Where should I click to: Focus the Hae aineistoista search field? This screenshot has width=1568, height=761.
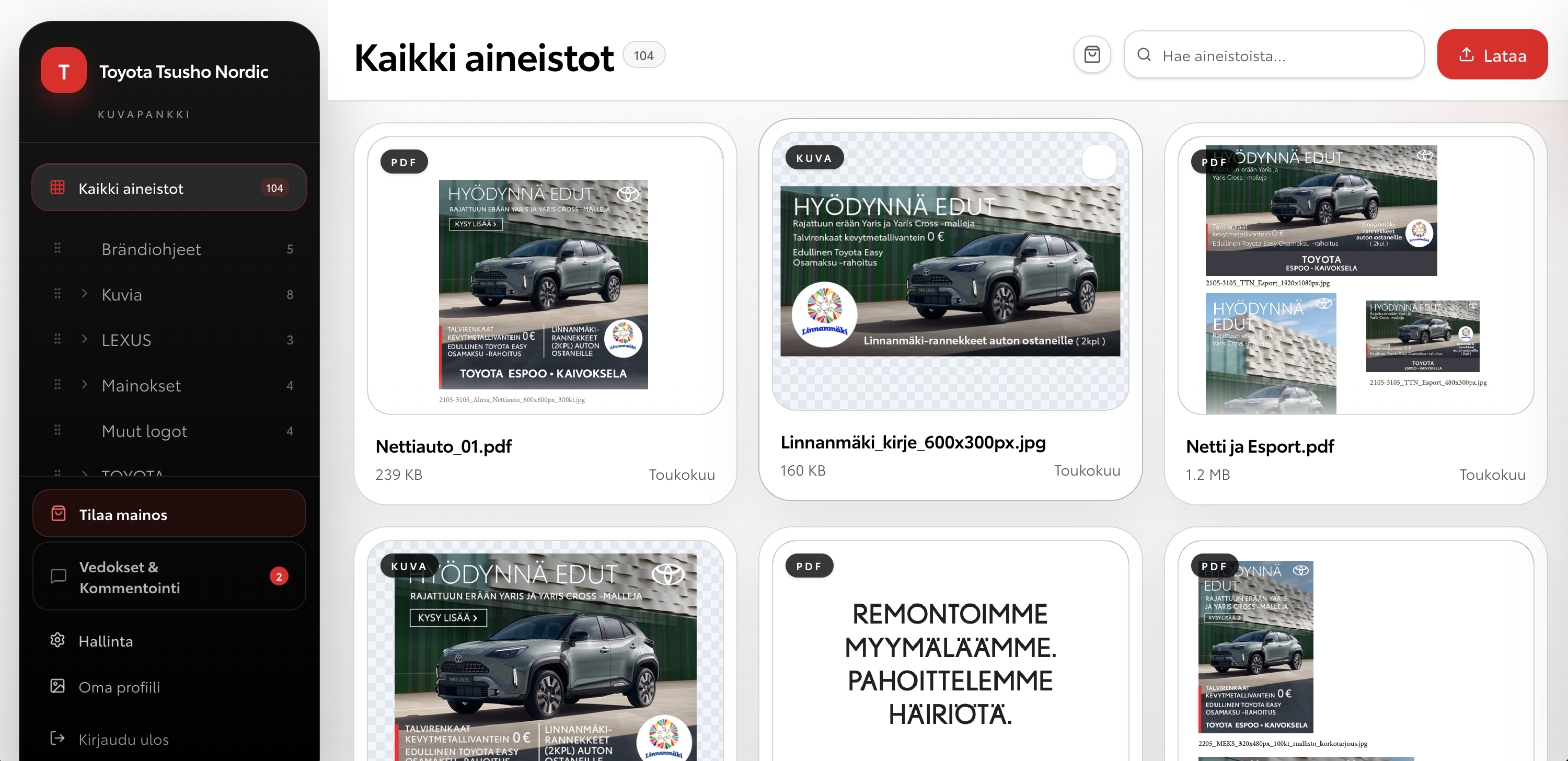1274,55
